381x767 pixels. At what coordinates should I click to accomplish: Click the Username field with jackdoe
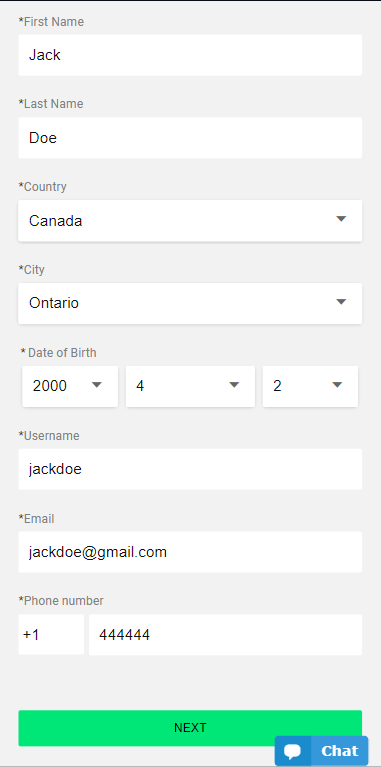click(x=190, y=469)
